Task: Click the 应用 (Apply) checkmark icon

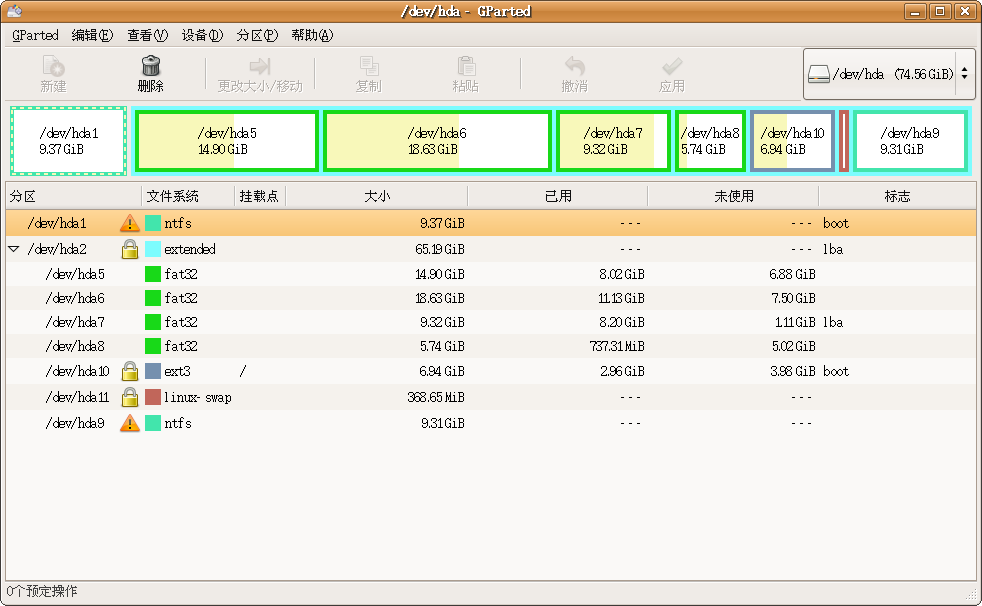Action: 672,66
